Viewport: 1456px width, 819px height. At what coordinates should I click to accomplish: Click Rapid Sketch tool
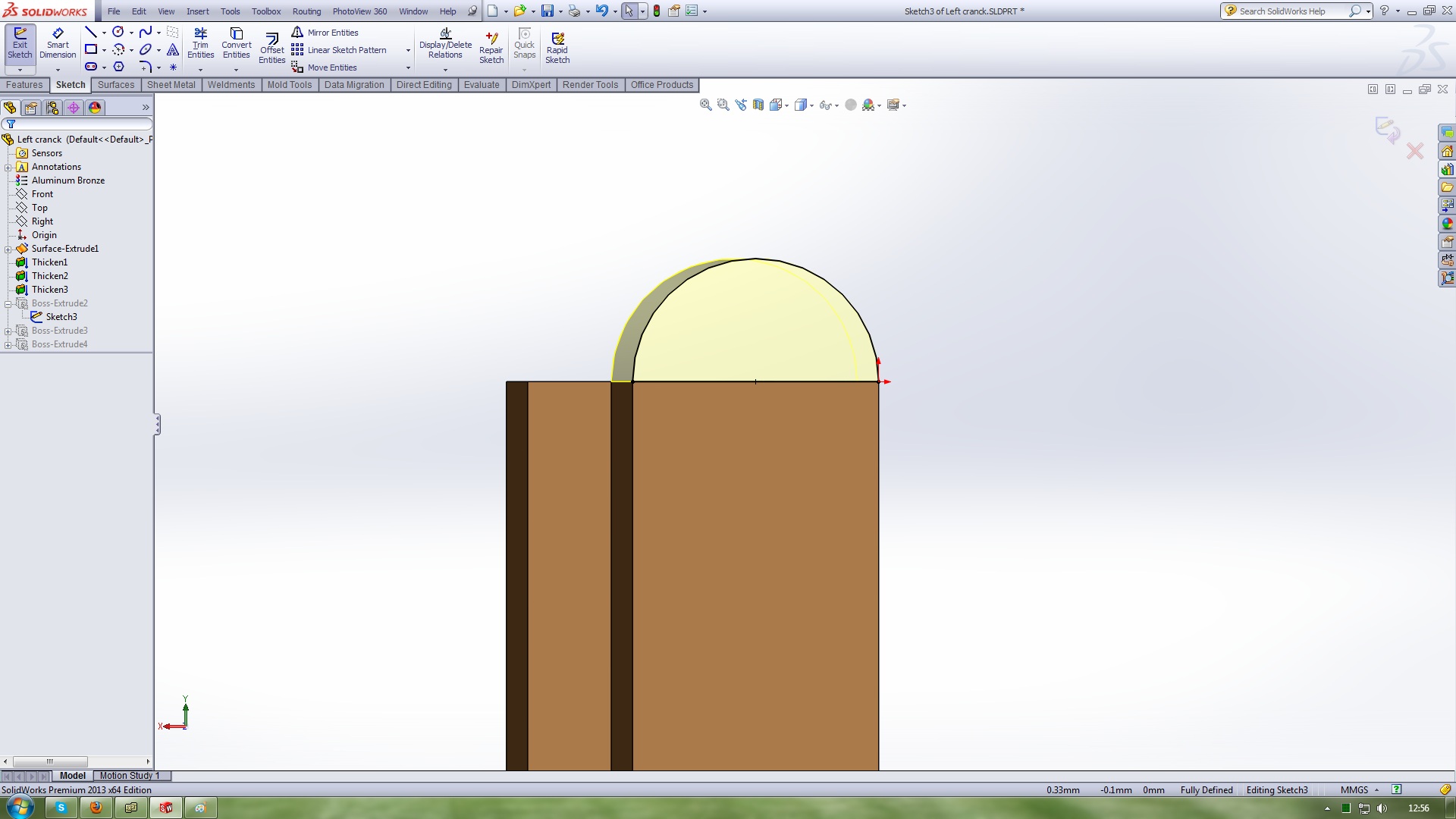pyautogui.click(x=557, y=48)
